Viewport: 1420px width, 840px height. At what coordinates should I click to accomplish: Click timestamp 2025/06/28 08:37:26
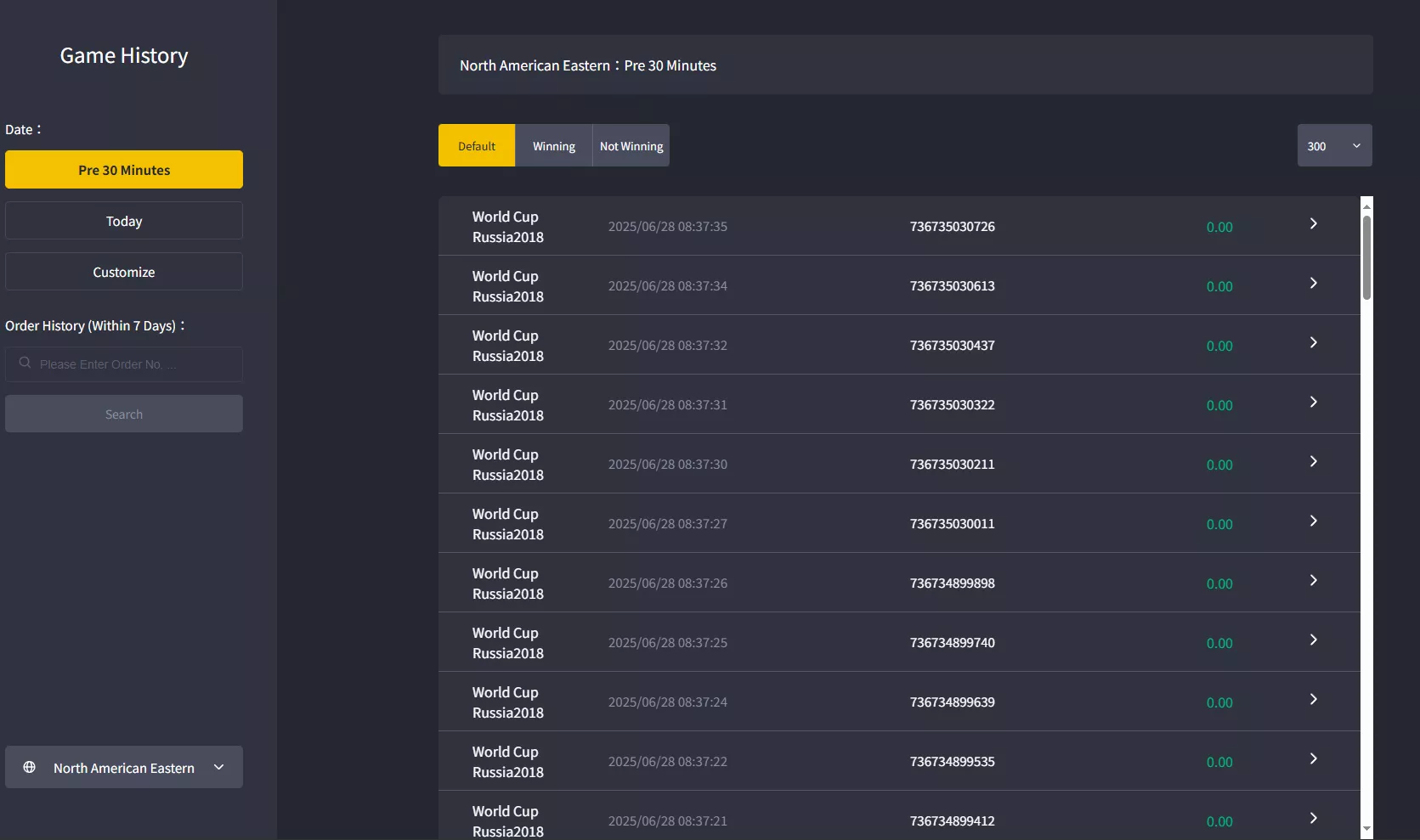(x=668, y=583)
